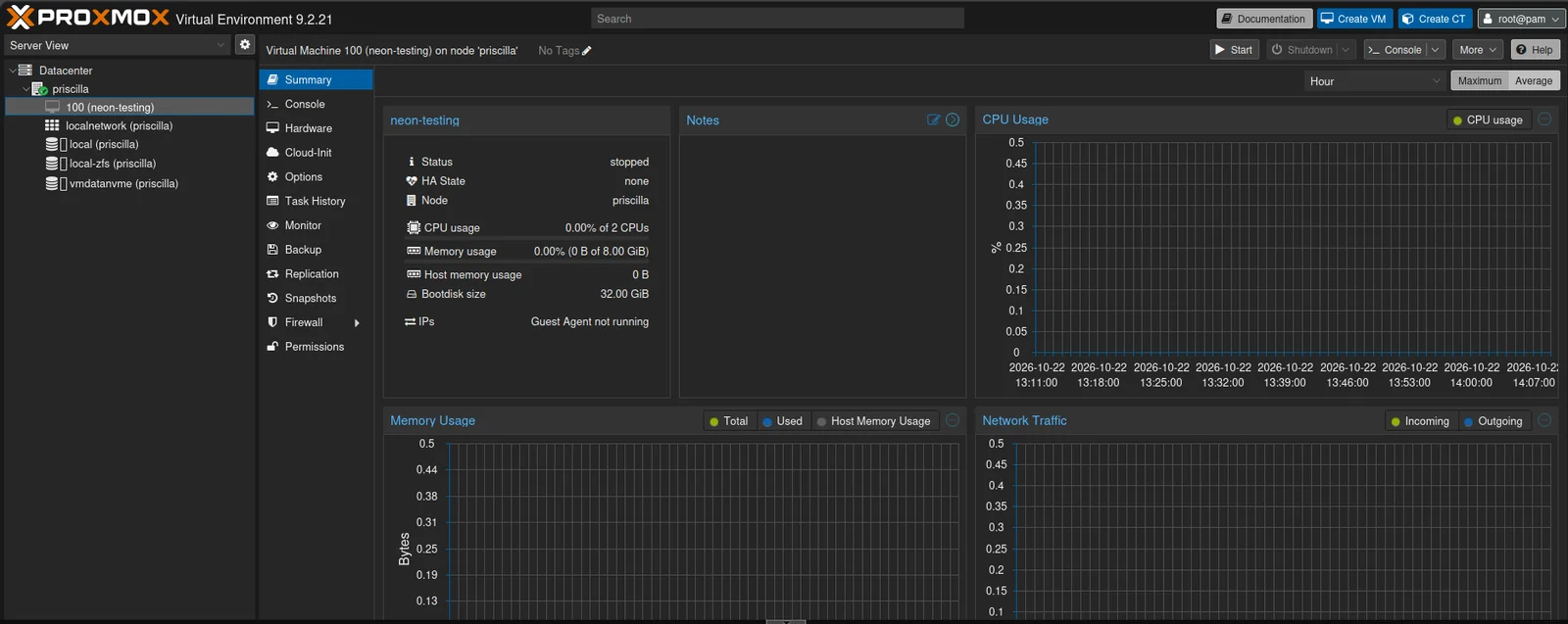The image size is (1568, 624).
Task: Focus the Search field
Action: point(777,19)
